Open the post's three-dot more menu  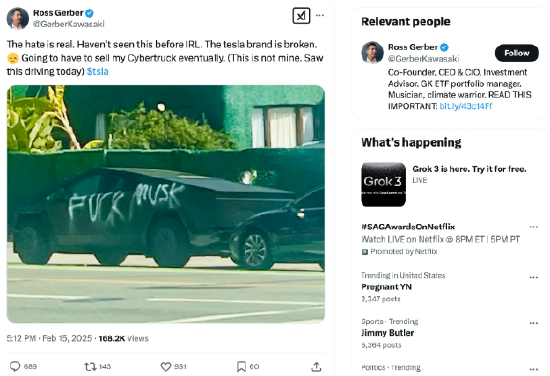320,15
